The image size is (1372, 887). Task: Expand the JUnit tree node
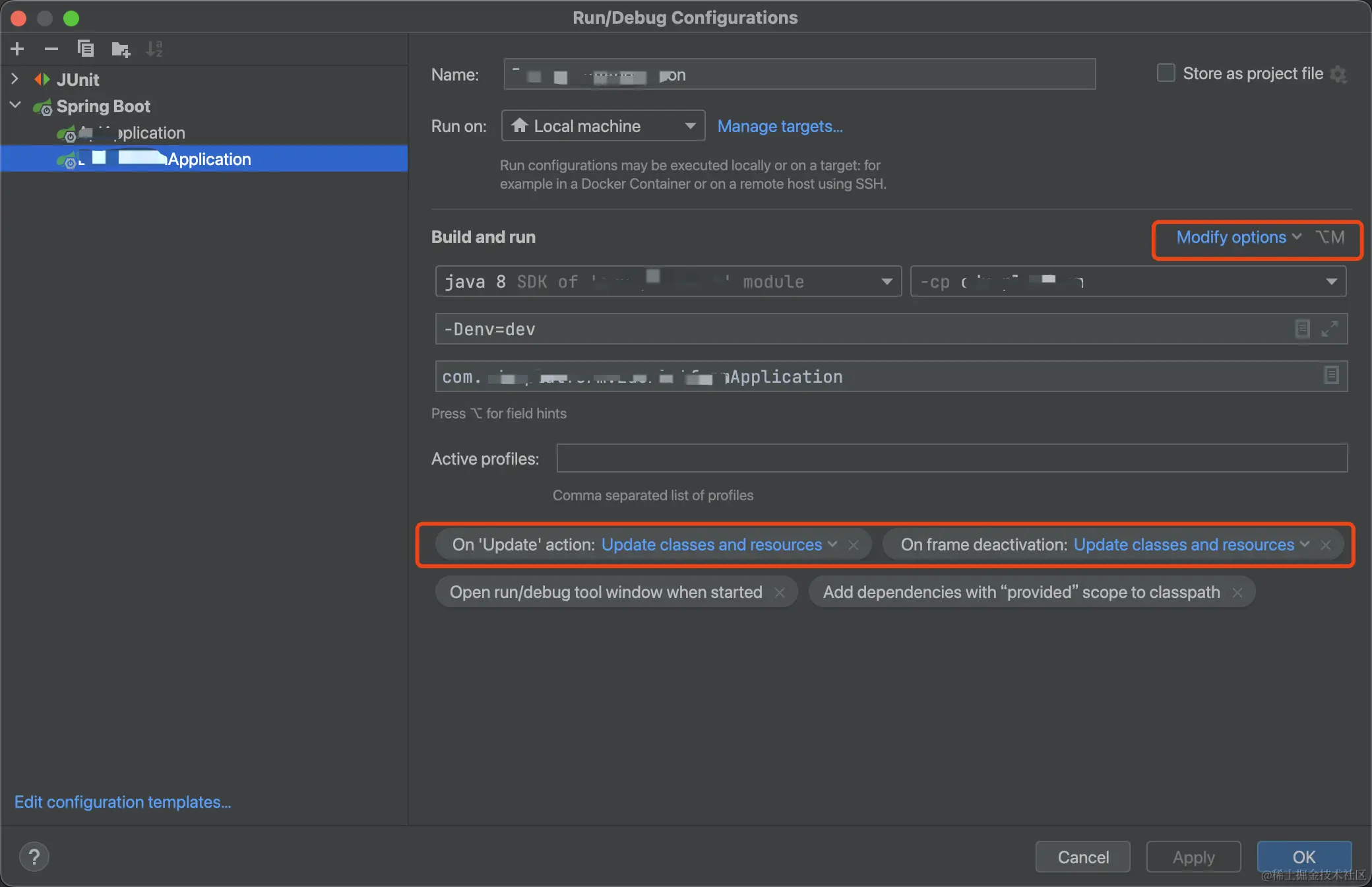(x=15, y=79)
